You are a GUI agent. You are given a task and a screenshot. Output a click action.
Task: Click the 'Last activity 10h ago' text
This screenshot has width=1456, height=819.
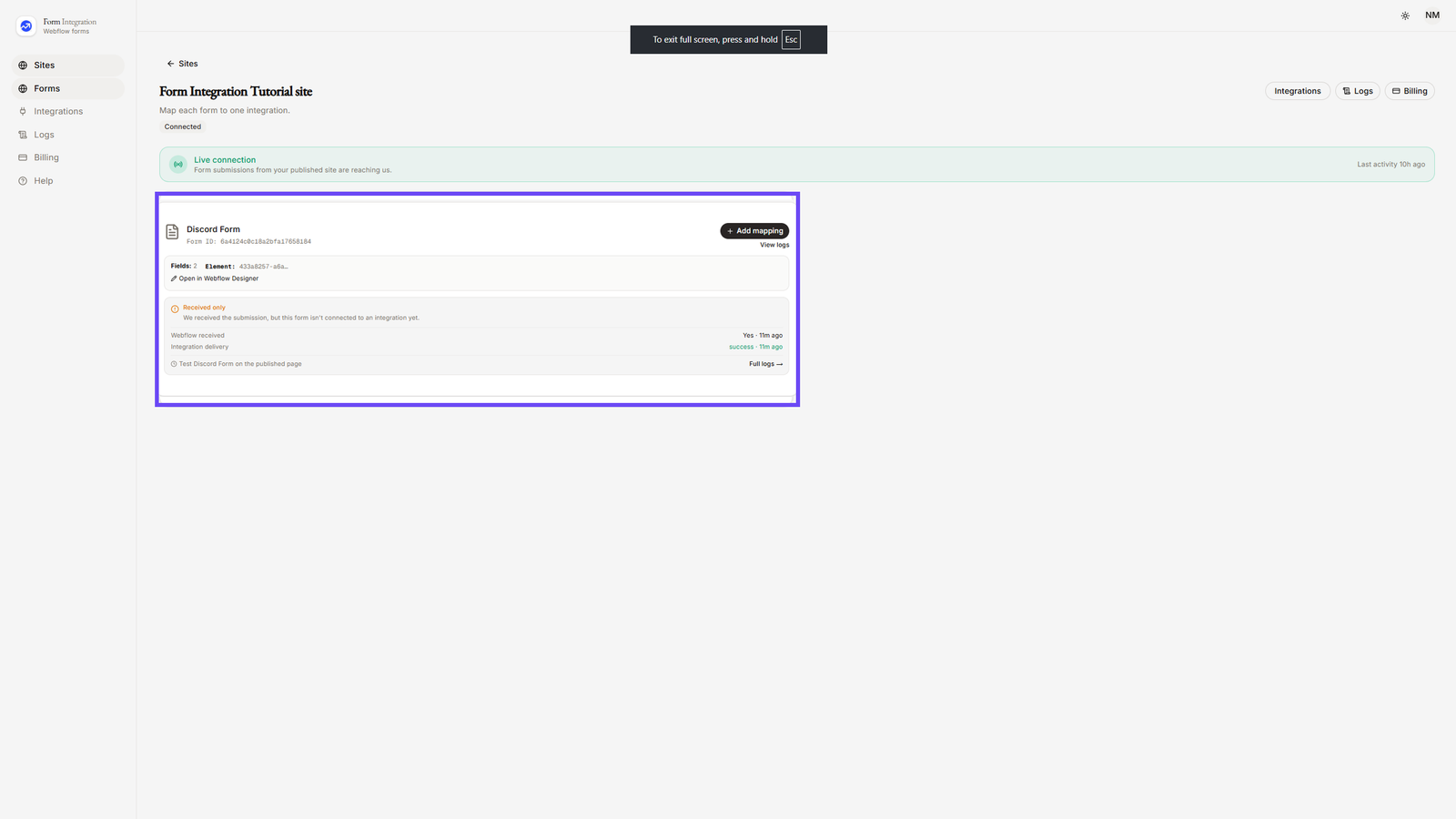coord(1390,165)
